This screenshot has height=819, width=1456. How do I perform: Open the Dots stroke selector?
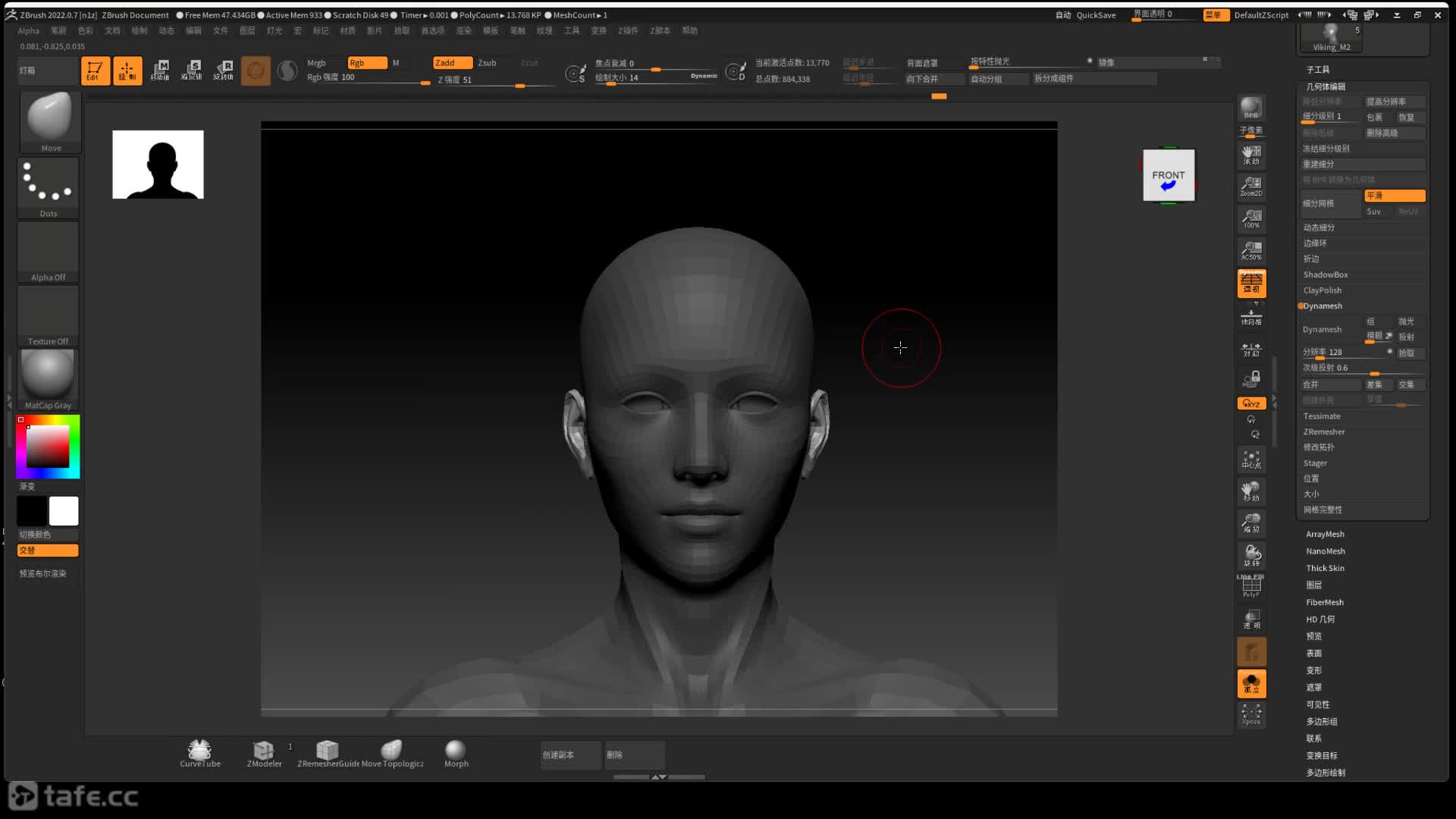coord(49,188)
